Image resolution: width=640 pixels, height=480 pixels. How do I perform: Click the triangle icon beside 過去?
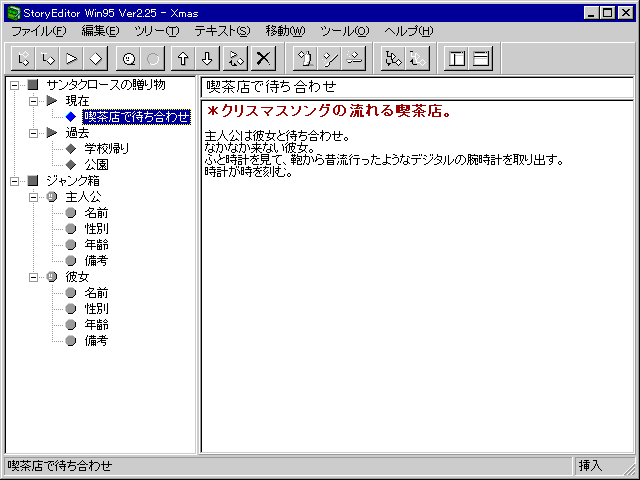(52, 133)
